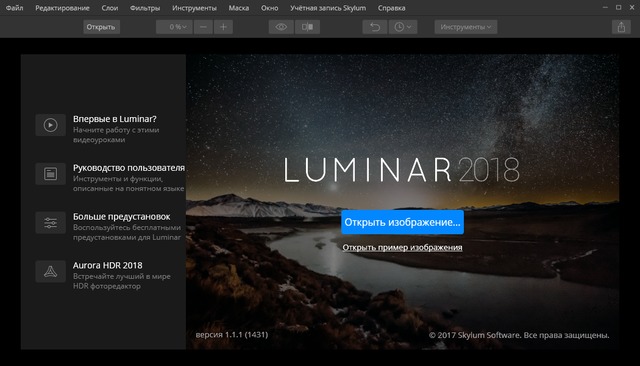Click Начните работу с этими видеоуроками text
This screenshot has height=366, width=640.
pyautogui.click(x=116, y=135)
